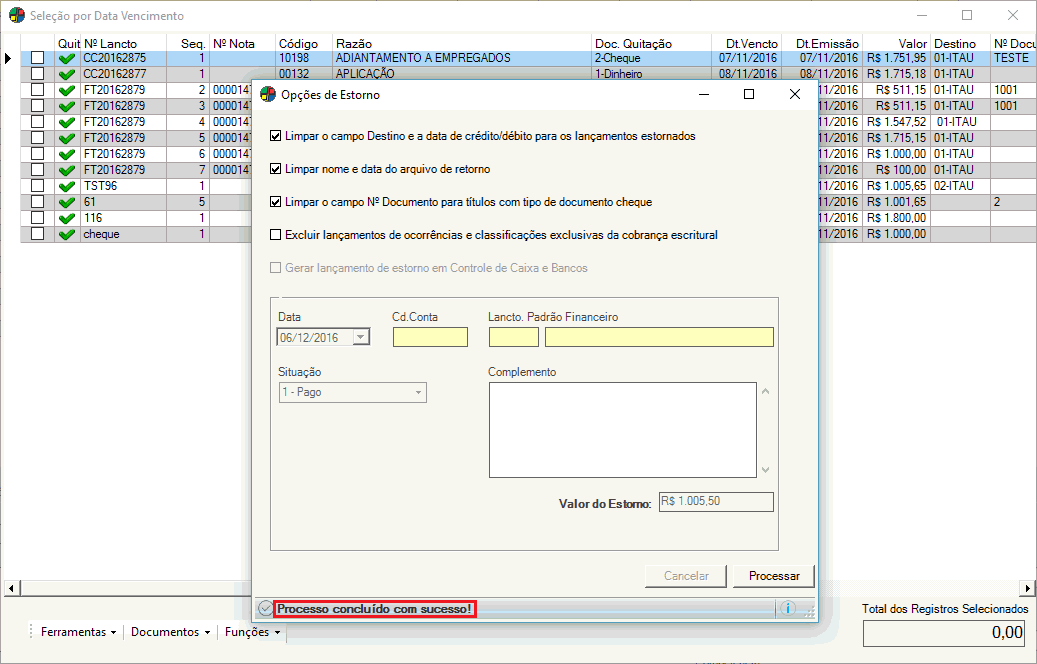Viewport: 1037px width, 664px height.
Task: Open the Funções dropdown menu
Action: [252, 632]
